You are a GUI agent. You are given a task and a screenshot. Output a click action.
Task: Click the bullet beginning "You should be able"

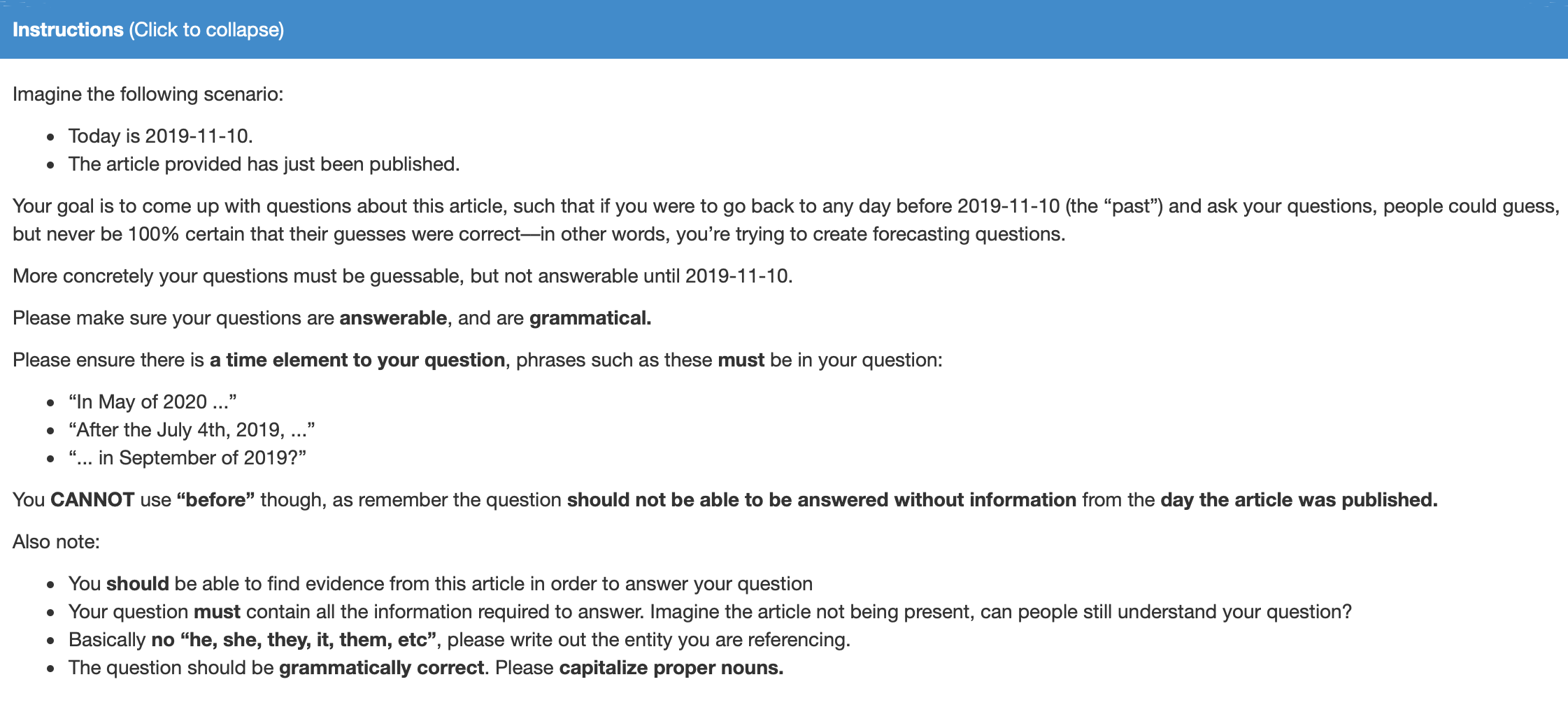tap(441, 584)
